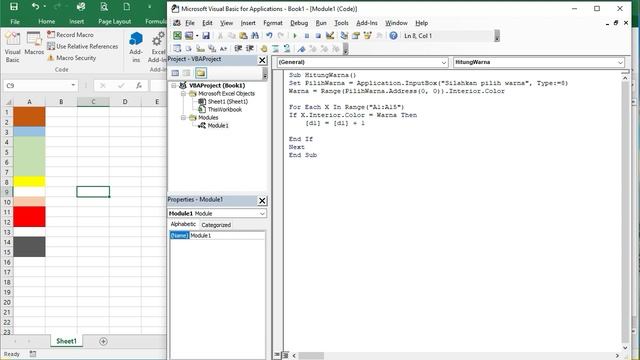Add a new sheet with the plus button
The height and width of the screenshot is (360, 640).
click(103, 341)
